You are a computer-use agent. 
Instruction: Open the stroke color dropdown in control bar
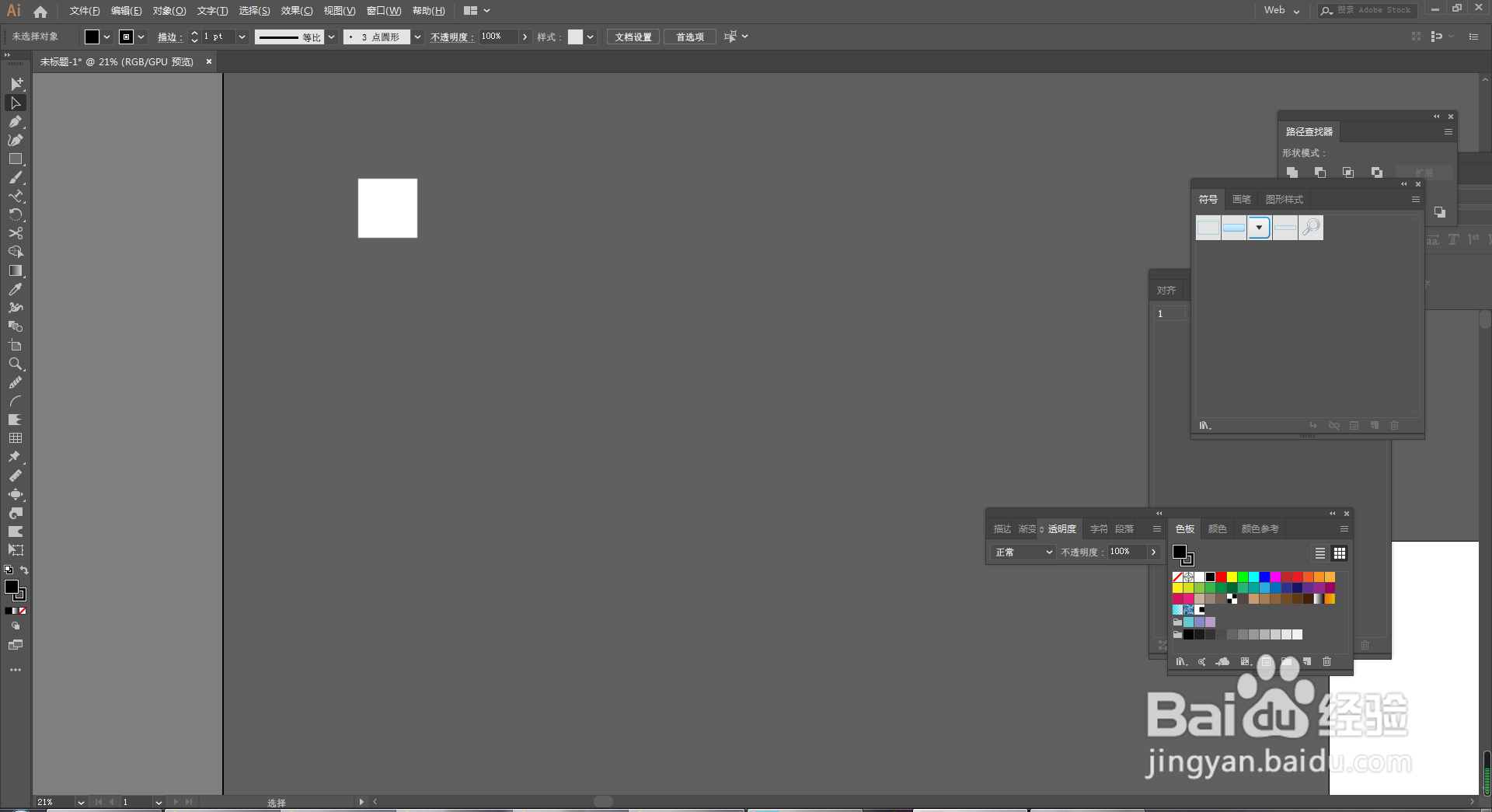pos(141,37)
